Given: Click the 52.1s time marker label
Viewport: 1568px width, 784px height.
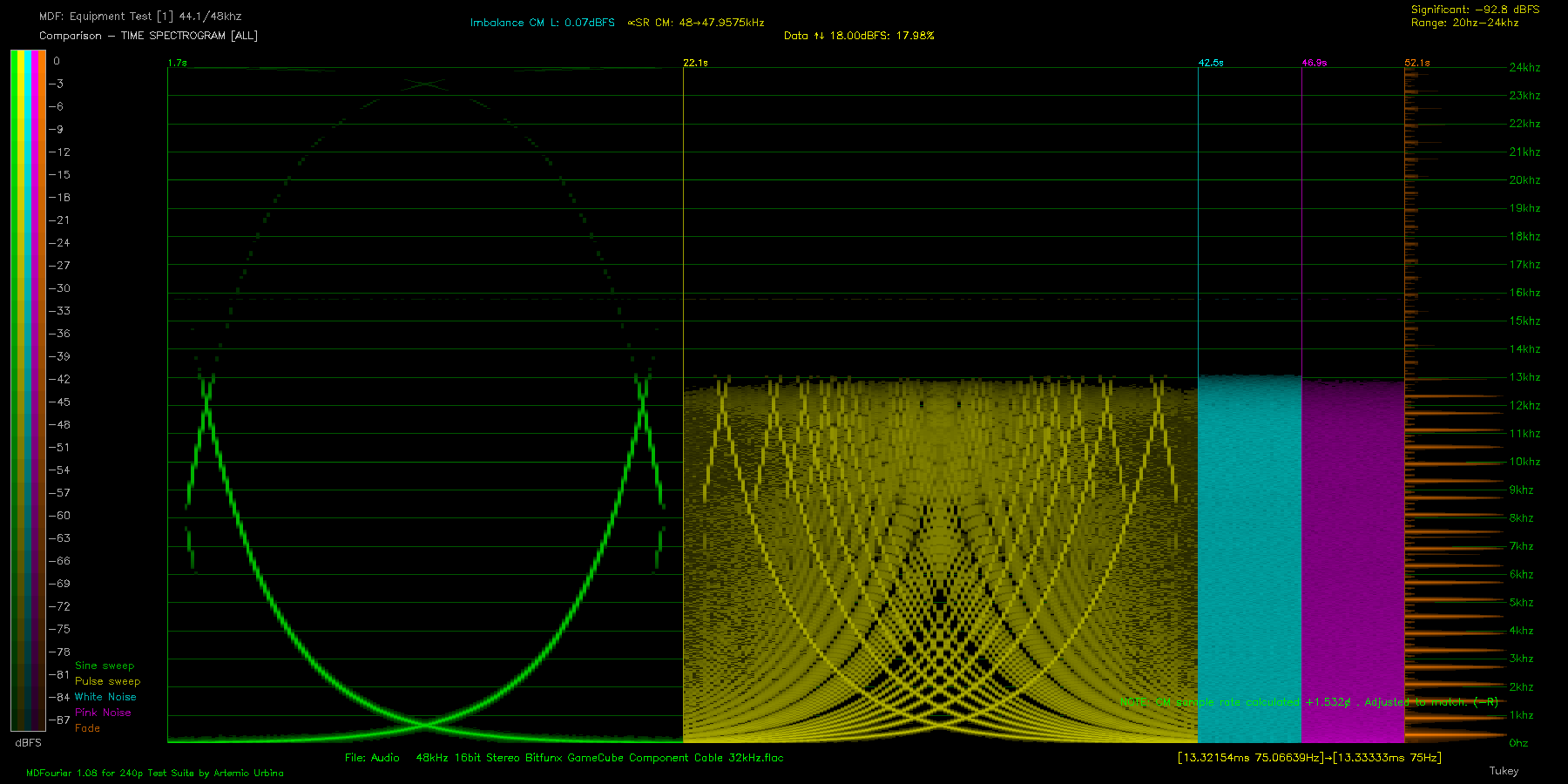Looking at the screenshot, I should click(1417, 63).
